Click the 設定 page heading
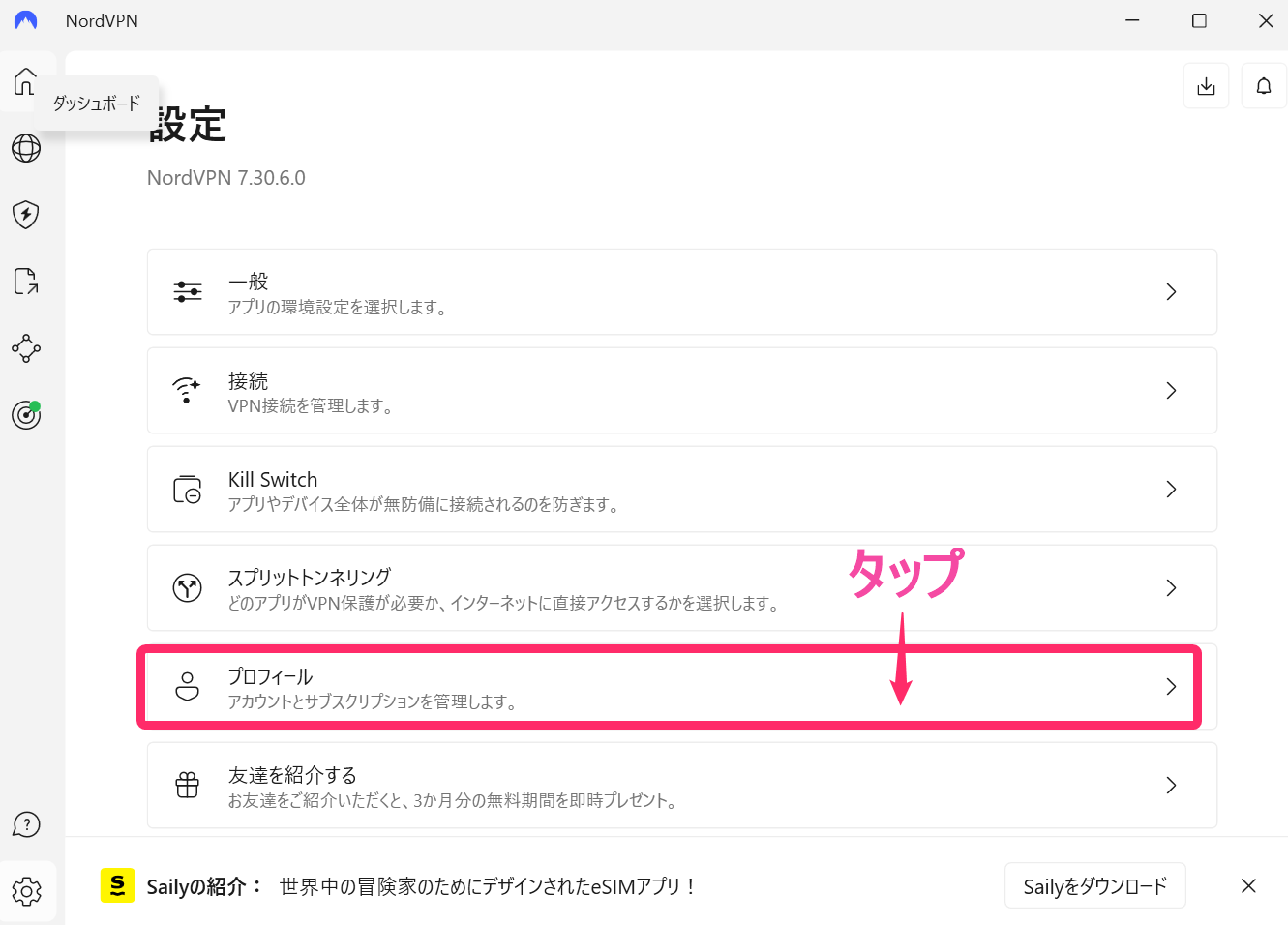Image resolution: width=1288 pixels, height=925 pixels. click(x=188, y=125)
